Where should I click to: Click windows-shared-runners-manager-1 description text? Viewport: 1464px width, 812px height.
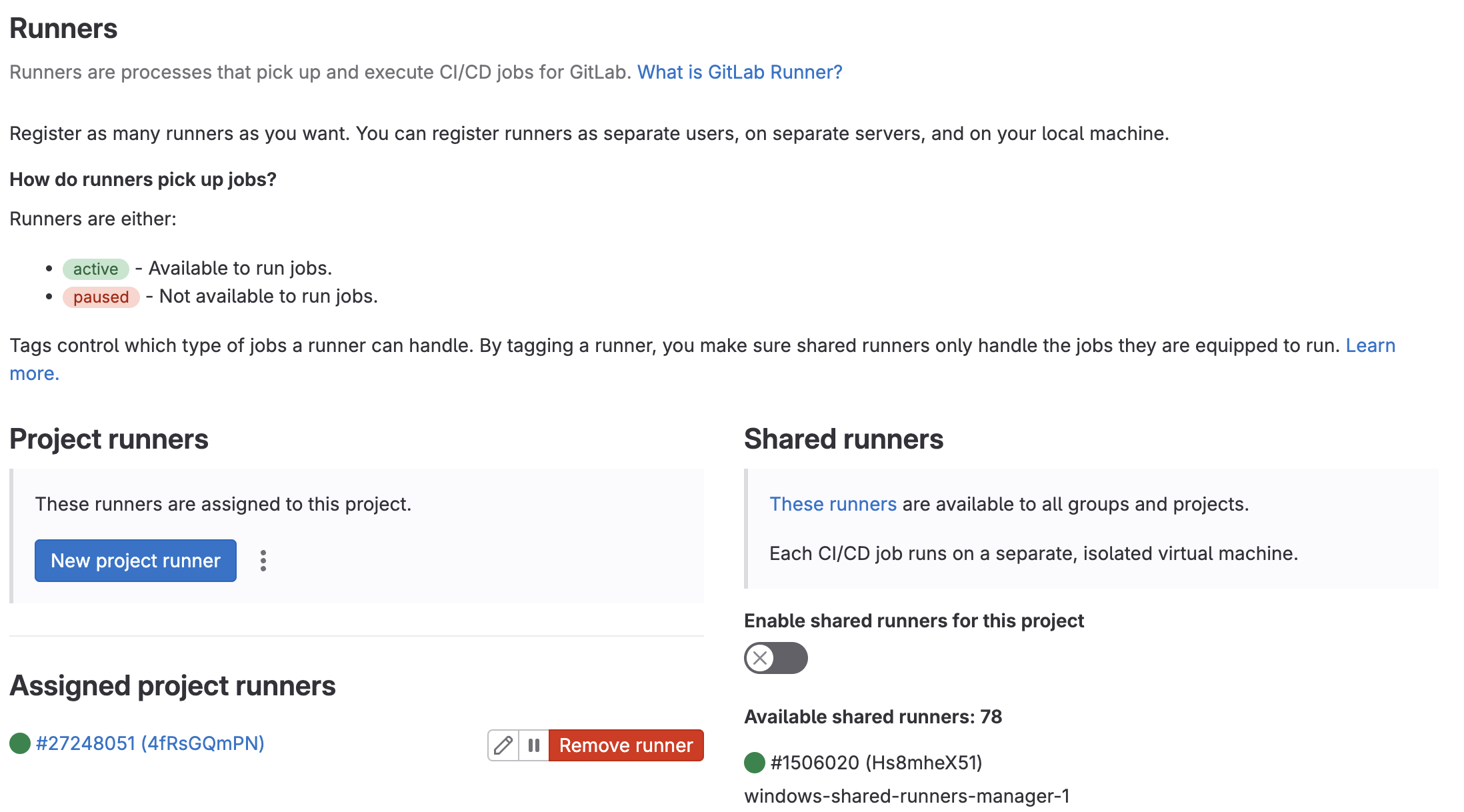point(907,796)
